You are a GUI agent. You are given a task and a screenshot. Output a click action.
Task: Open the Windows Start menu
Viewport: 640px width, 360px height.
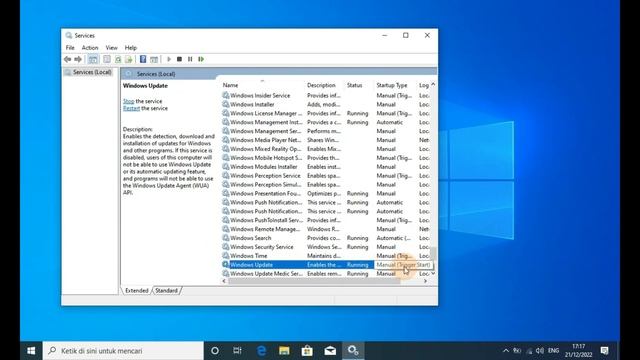click(31, 351)
